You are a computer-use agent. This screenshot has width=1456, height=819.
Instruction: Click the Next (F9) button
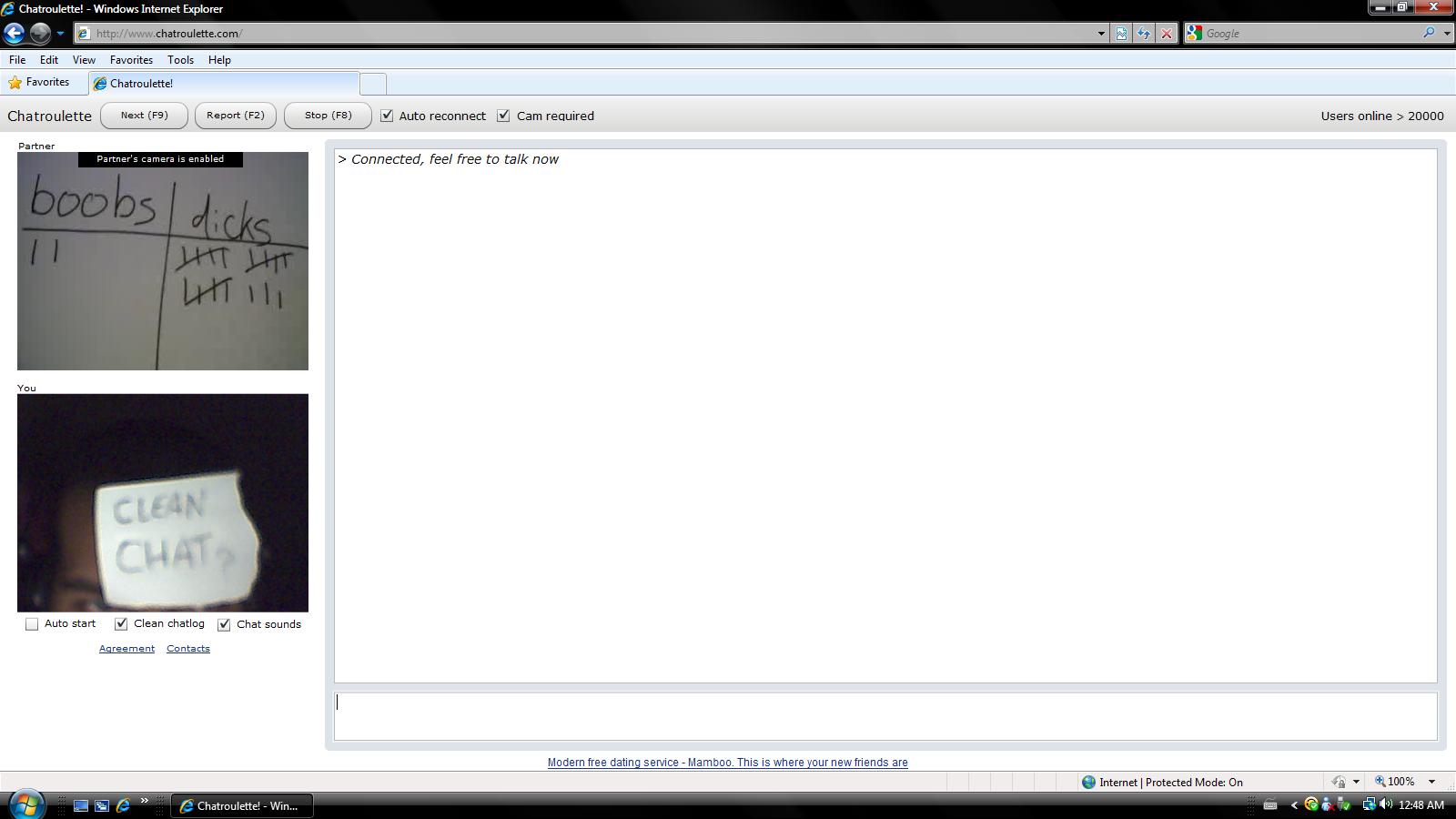(x=145, y=116)
